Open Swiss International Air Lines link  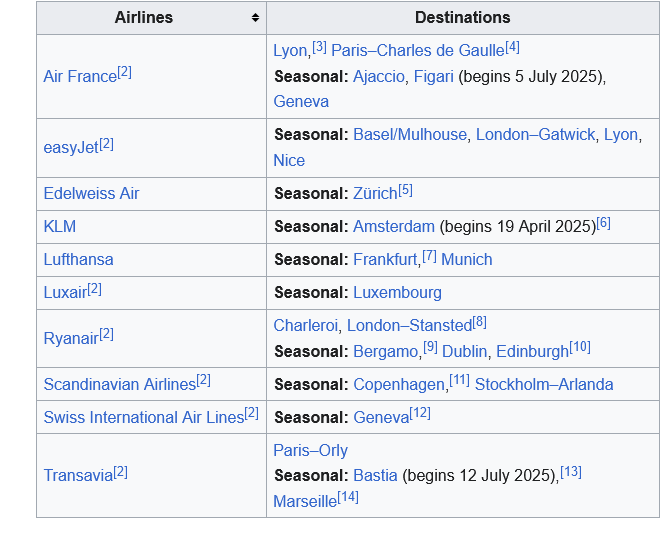[x=143, y=418]
